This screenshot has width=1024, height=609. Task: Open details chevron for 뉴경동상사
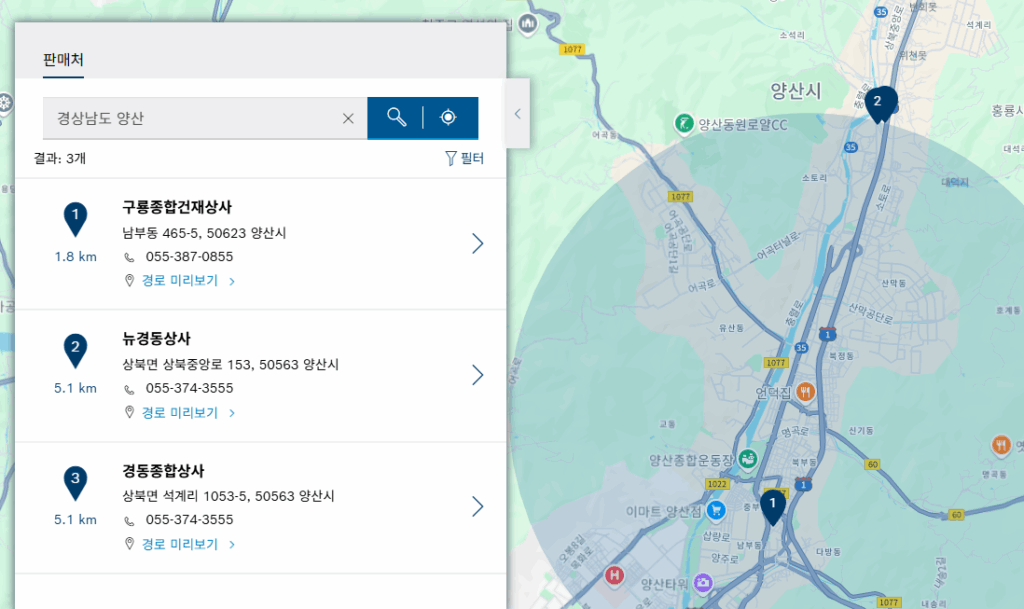pos(477,375)
